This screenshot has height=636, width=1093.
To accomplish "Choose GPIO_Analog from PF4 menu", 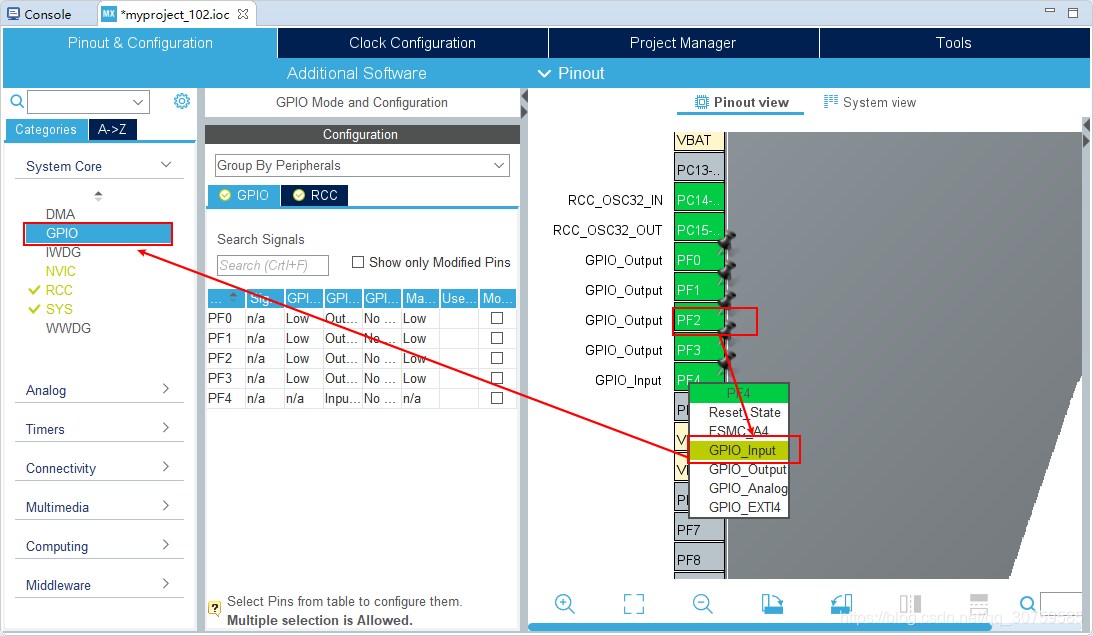I will (x=747, y=488).
